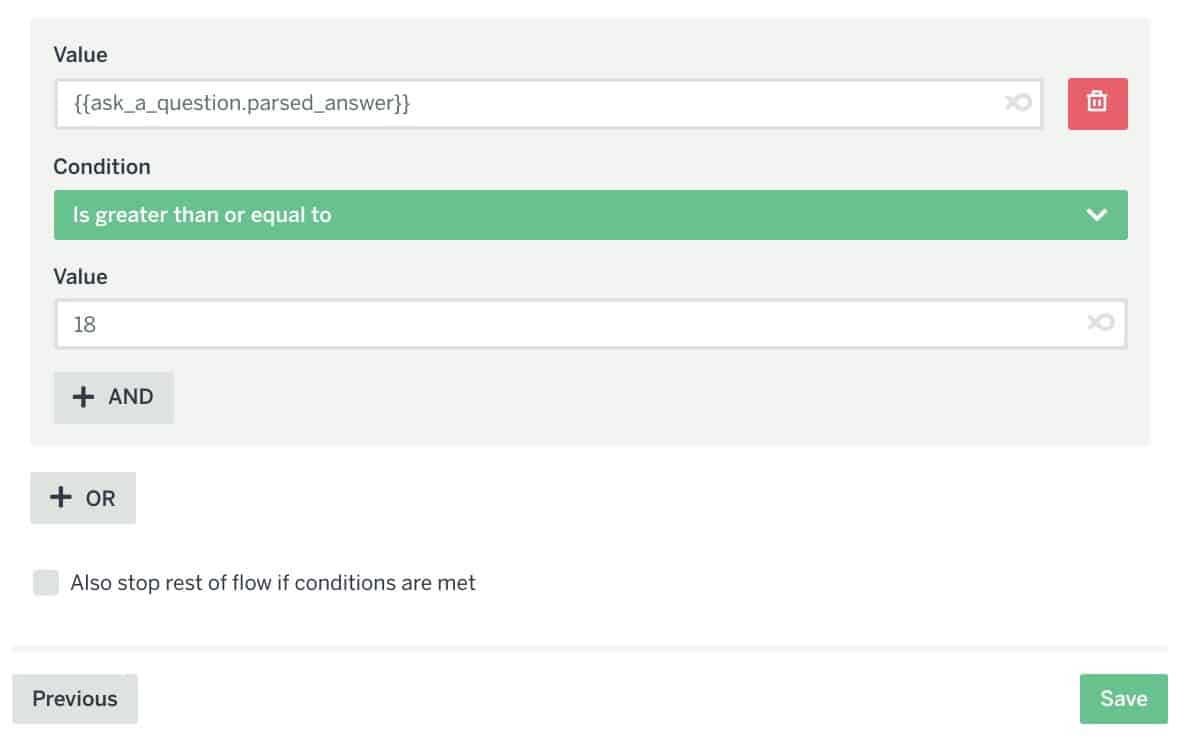This screenshot has height=744, width=1184.
Task: Click the number 18 in the second field
Action: pyautogui.click(x=85, y=324)
